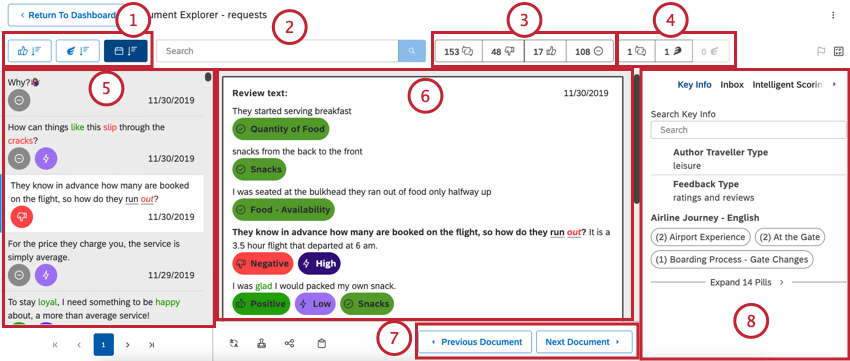
Task: Select the date sort button
Action: click(126, 51)
